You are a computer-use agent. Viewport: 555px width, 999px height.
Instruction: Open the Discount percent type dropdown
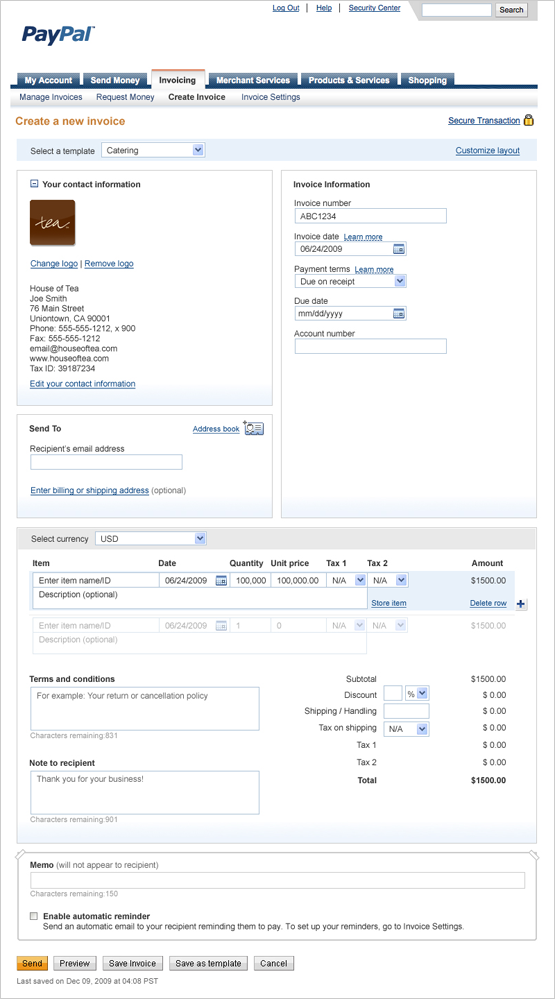(417, 694)
